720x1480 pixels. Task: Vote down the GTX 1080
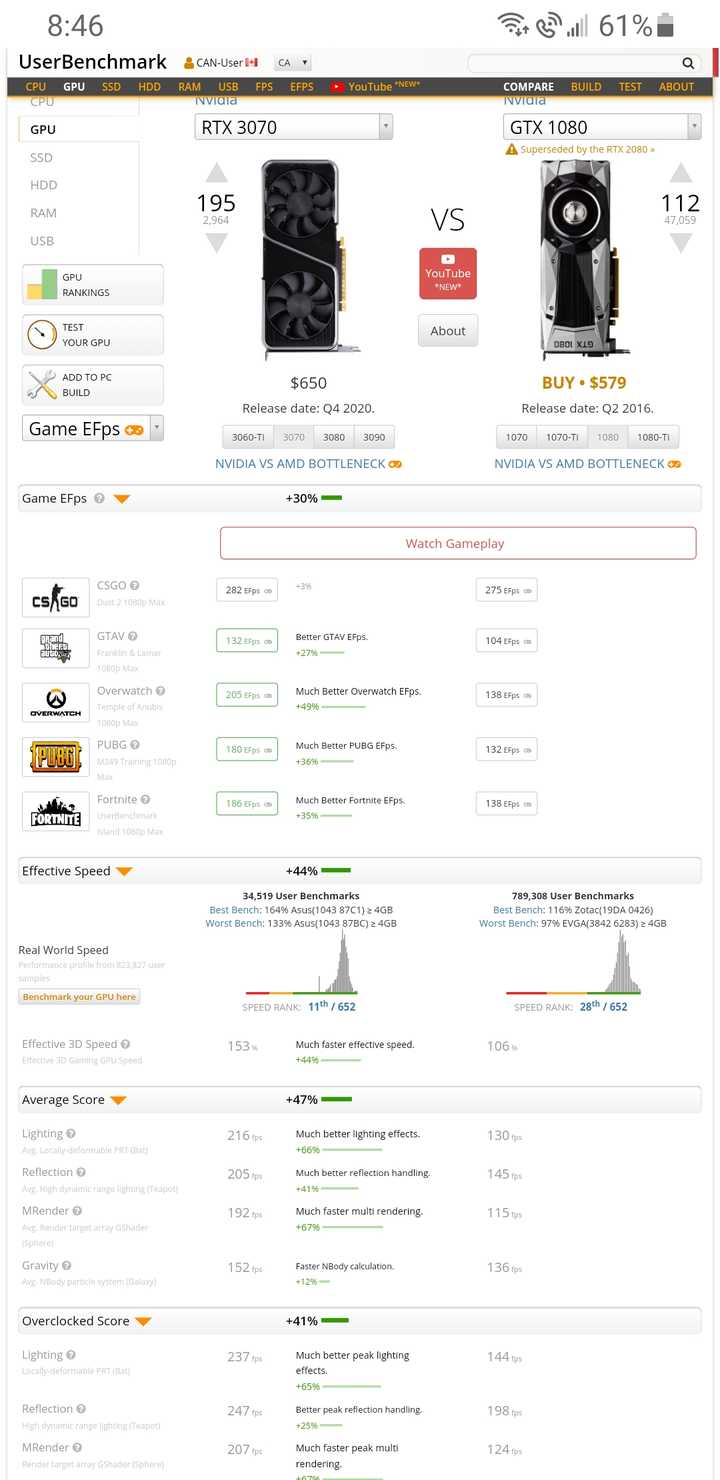(680, 242)
